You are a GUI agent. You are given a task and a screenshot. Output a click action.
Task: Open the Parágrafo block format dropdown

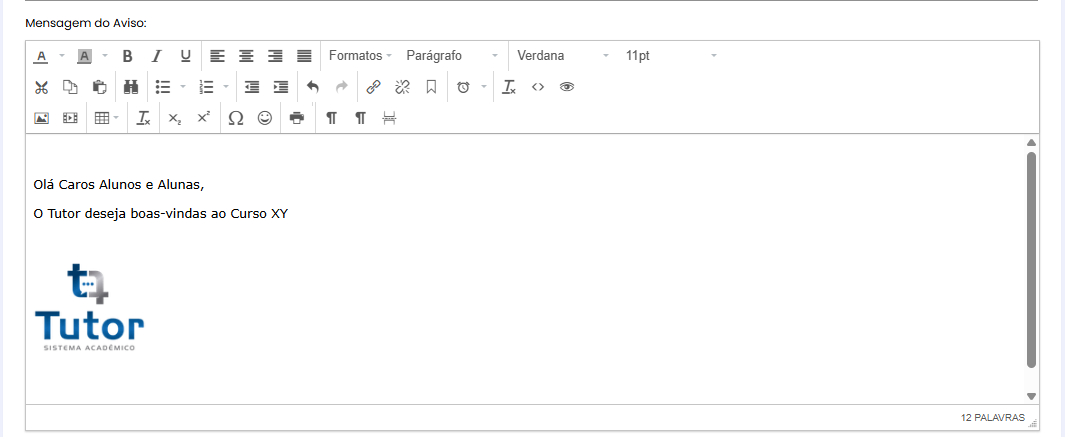(x=452, y=56)
